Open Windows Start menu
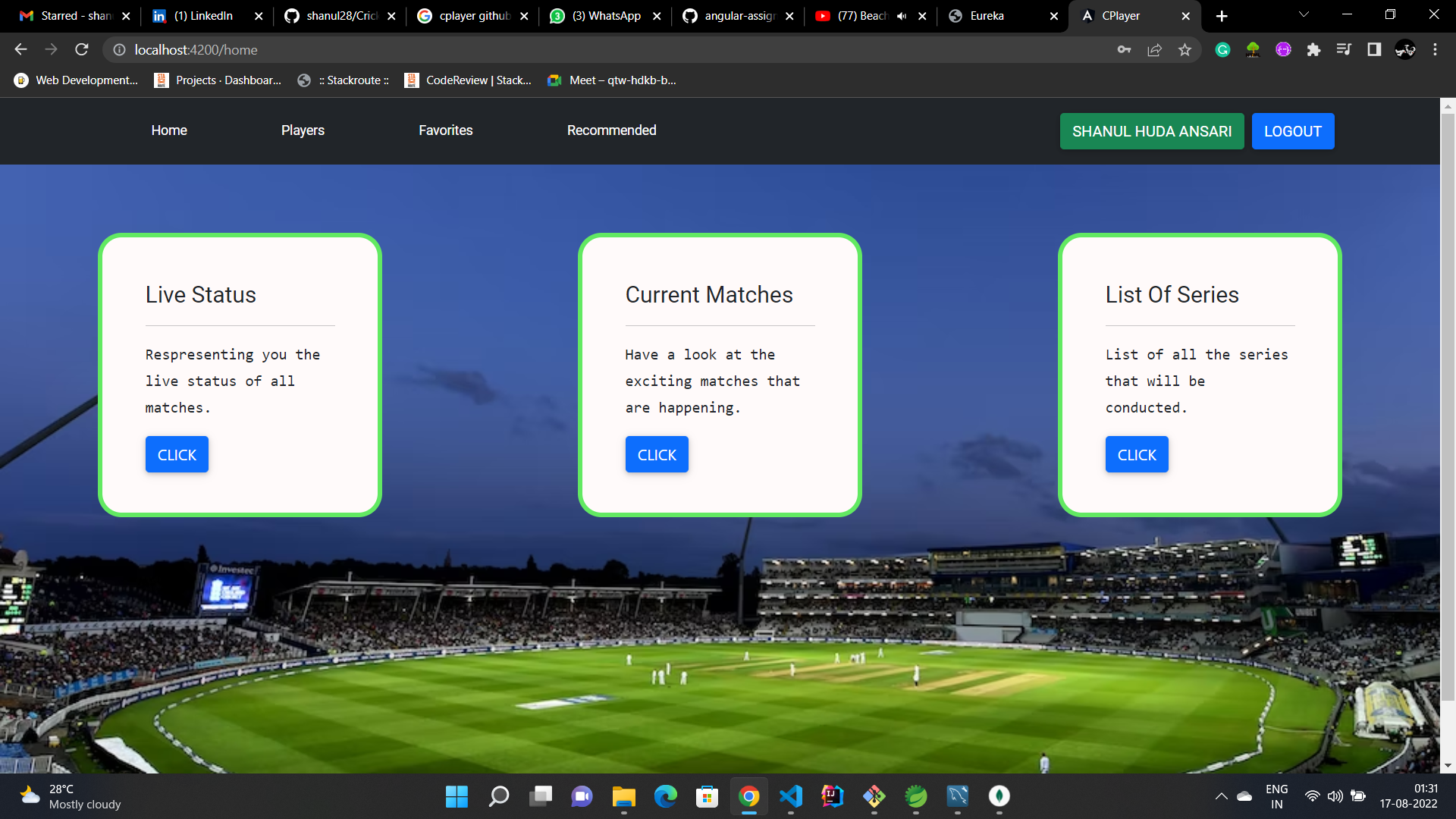 click(x=457, y=796)
